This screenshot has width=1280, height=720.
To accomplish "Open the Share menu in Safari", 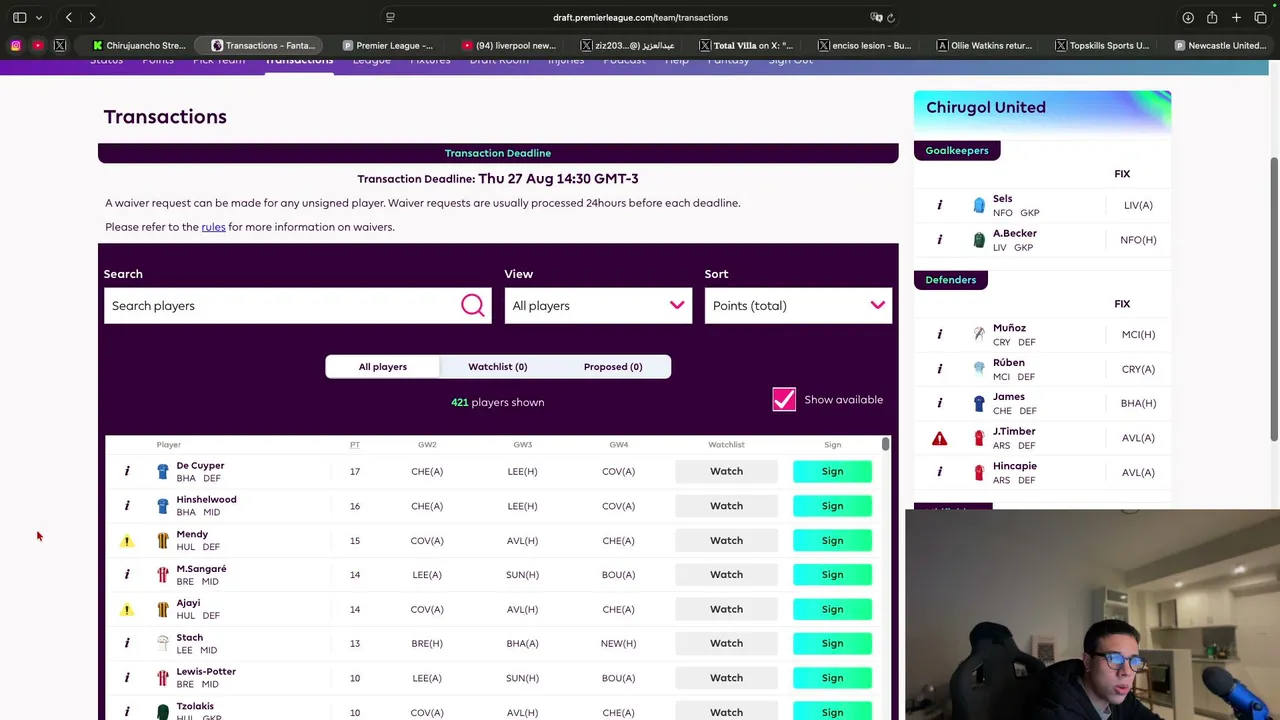I will click(x=1212, y=17).
